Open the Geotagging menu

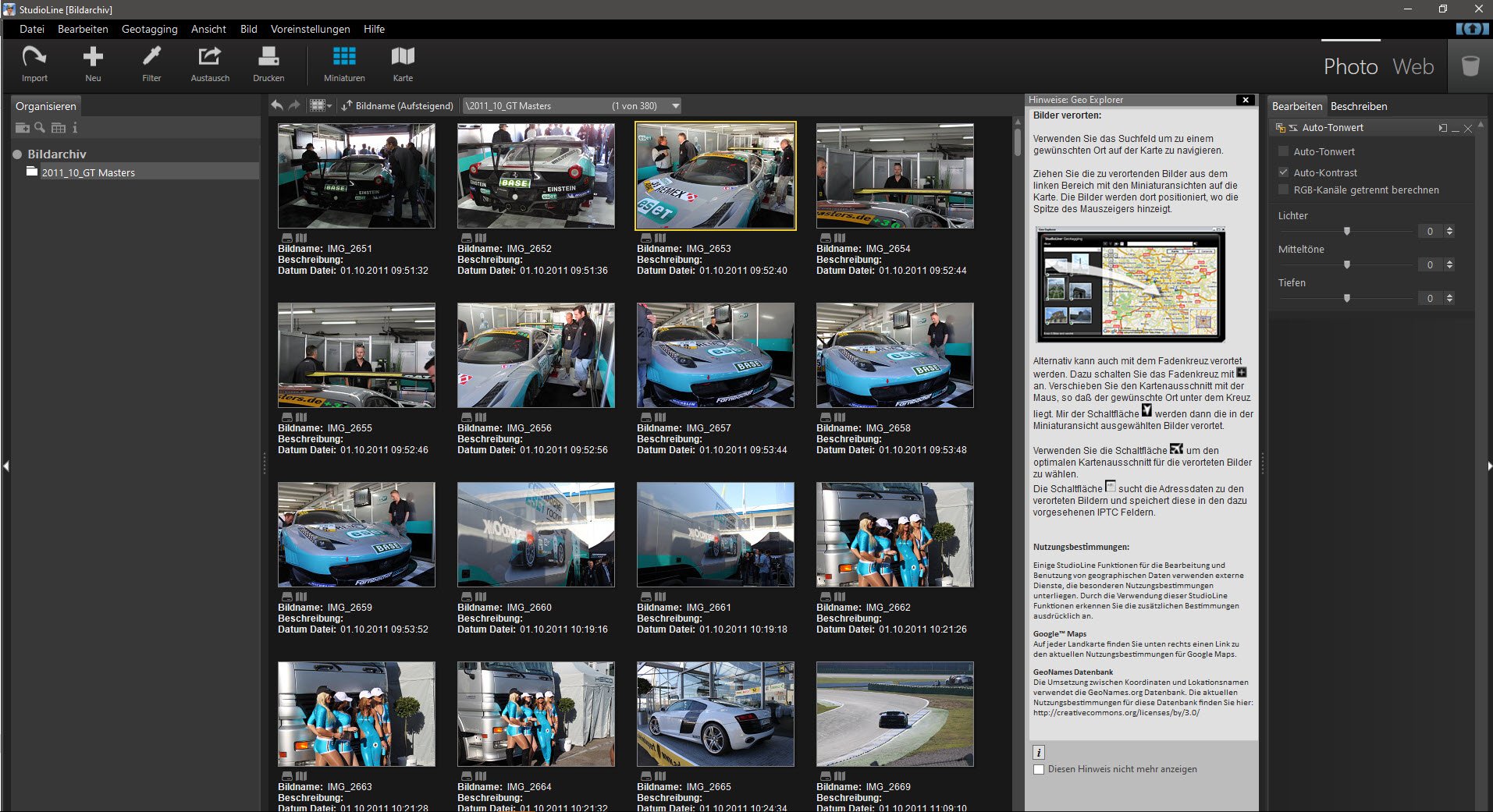pyautogui.click(x=149, y=29)
